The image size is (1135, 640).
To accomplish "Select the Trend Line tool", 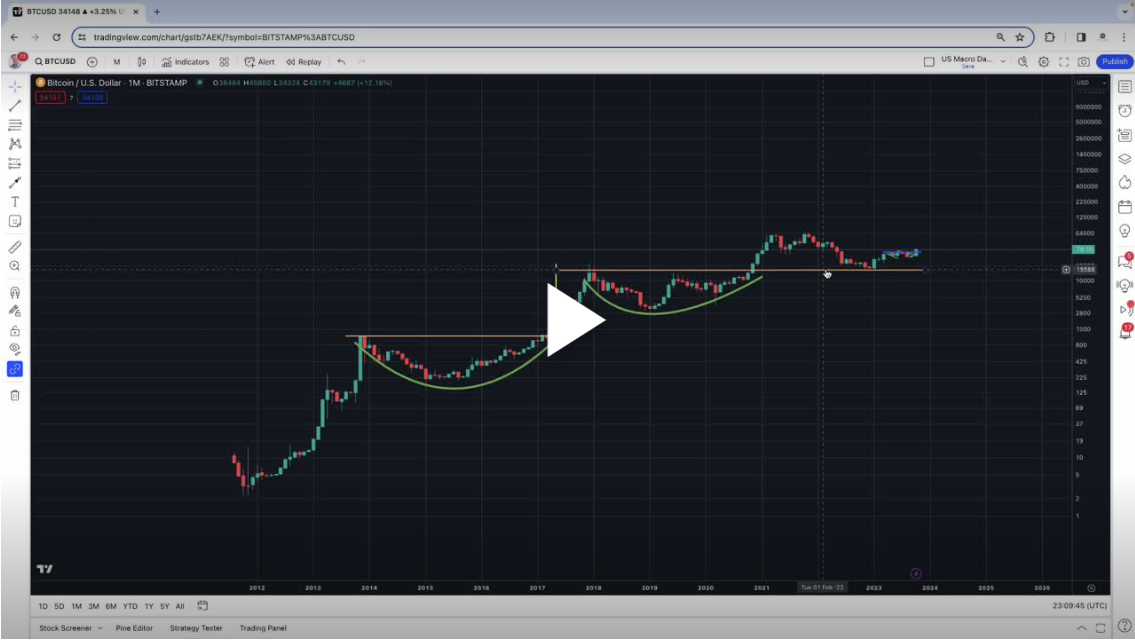I will 12,105.
